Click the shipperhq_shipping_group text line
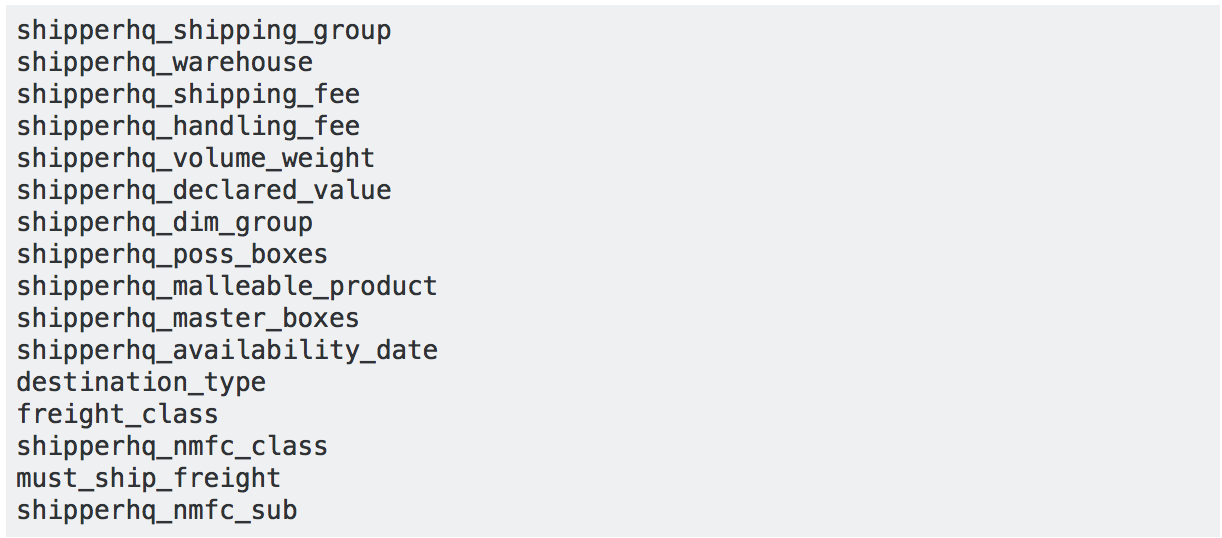This screenshot has width=1222, height=538. coord(204,31)
